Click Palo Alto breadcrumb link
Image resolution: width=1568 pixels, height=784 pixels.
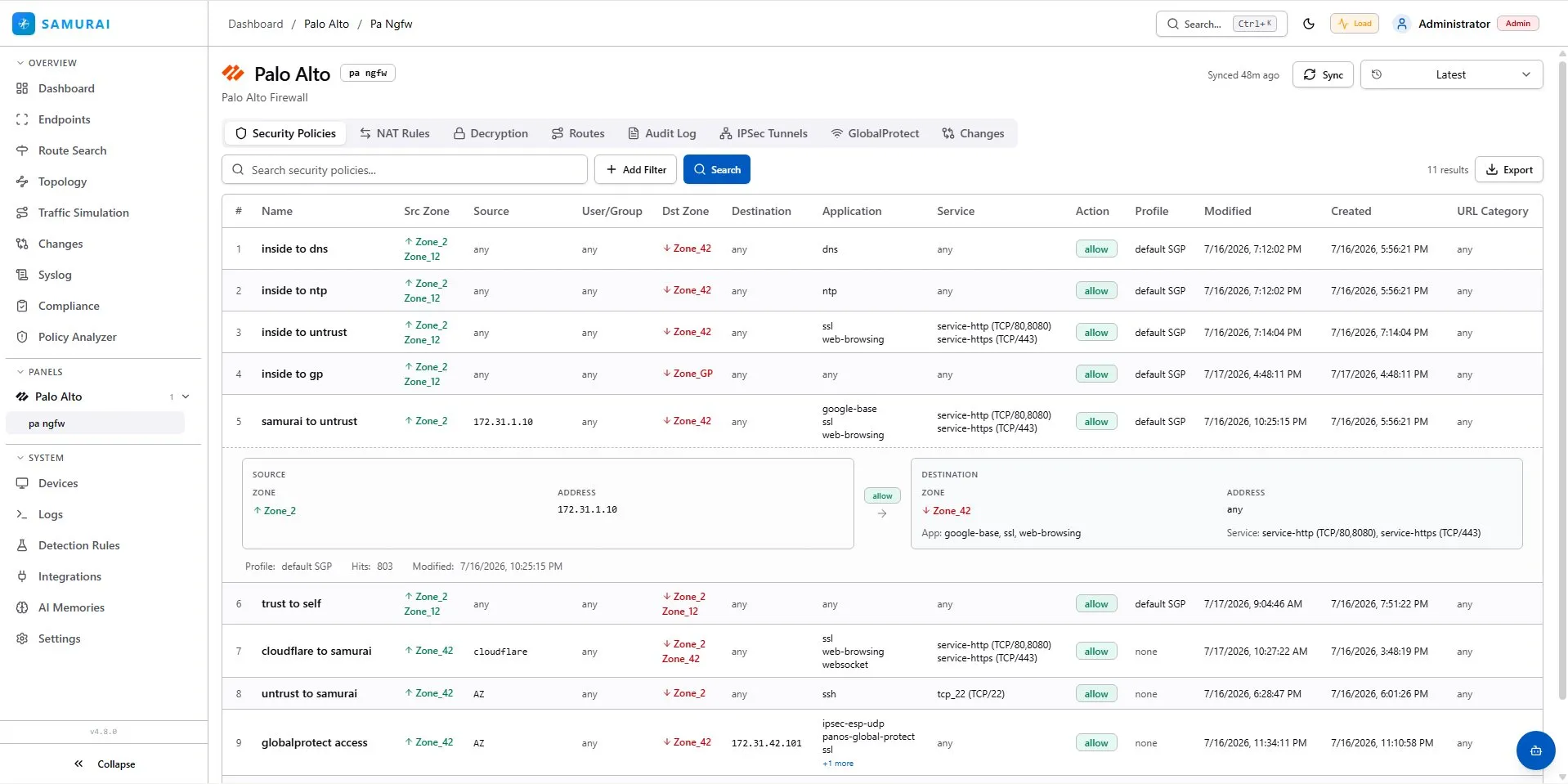(326, 24)
